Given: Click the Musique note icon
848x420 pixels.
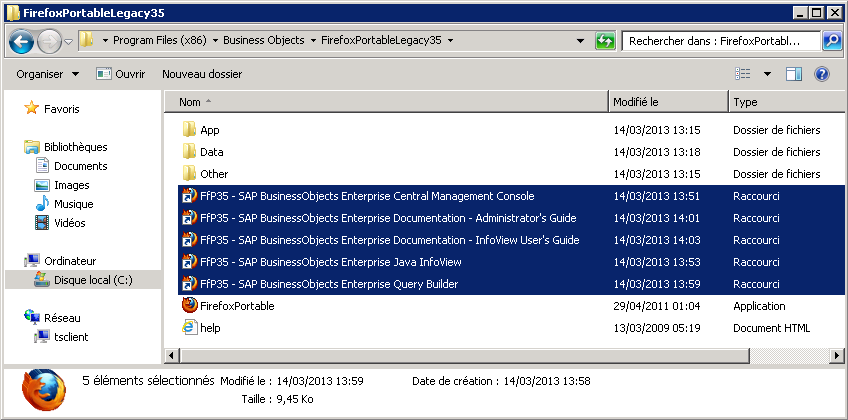Looking at the screenshot, I should tap(42, 203).
